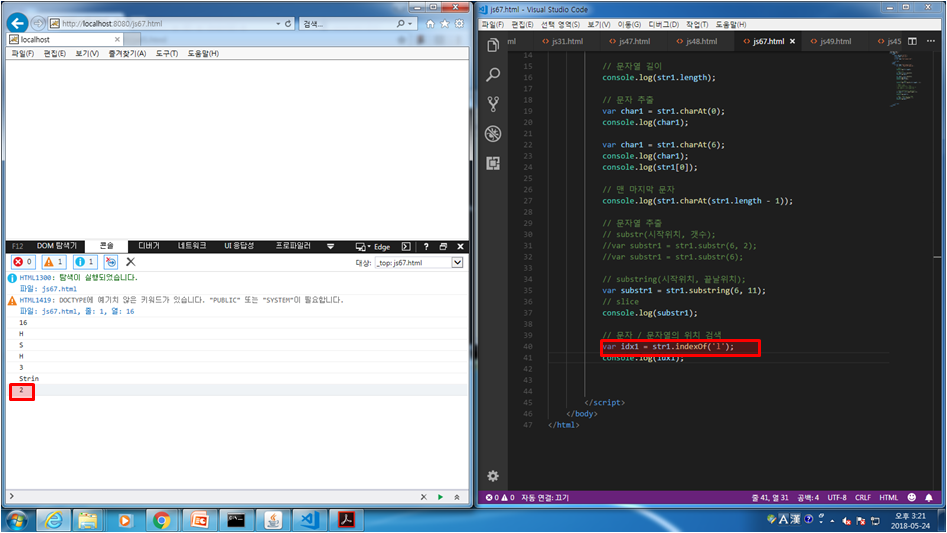Open the IE address bar dropdown arrow
947x533 pixels.
pos(278,24)
